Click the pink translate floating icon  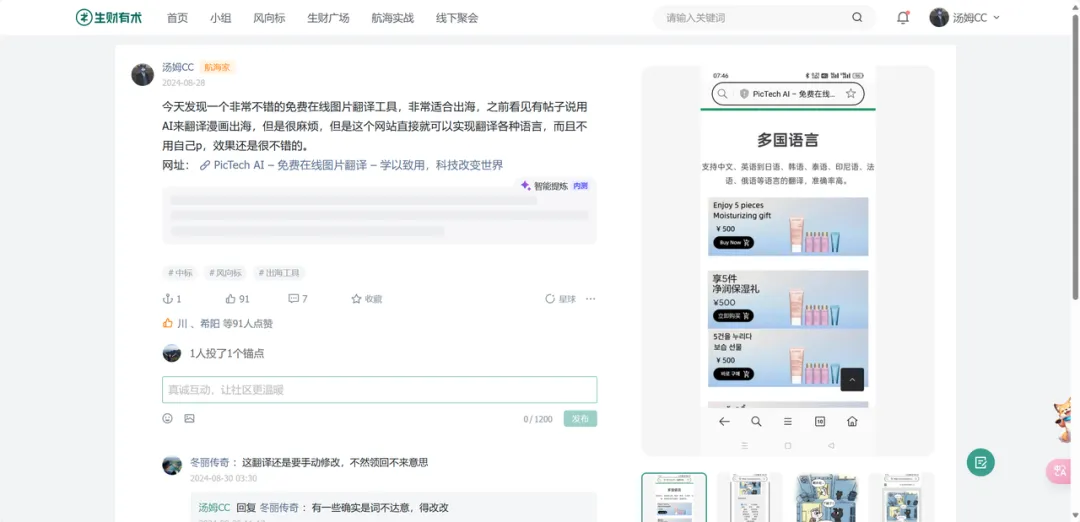(x=1057, y=472)
